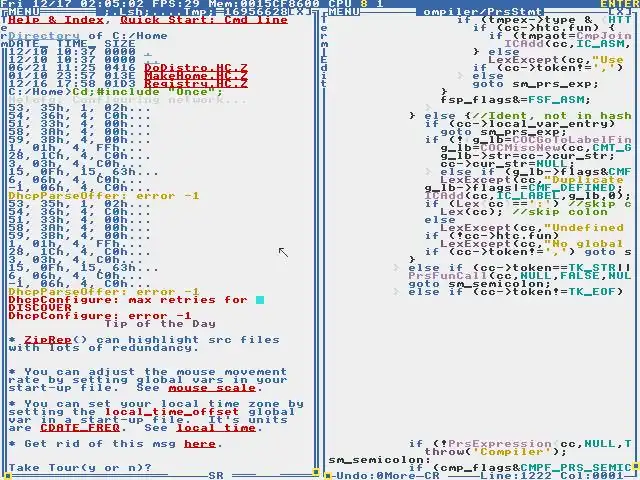The width and height of the screenshot is (640, 480).
Task: Open the Registry.HC.Z file link
Action: pos(196,84)
